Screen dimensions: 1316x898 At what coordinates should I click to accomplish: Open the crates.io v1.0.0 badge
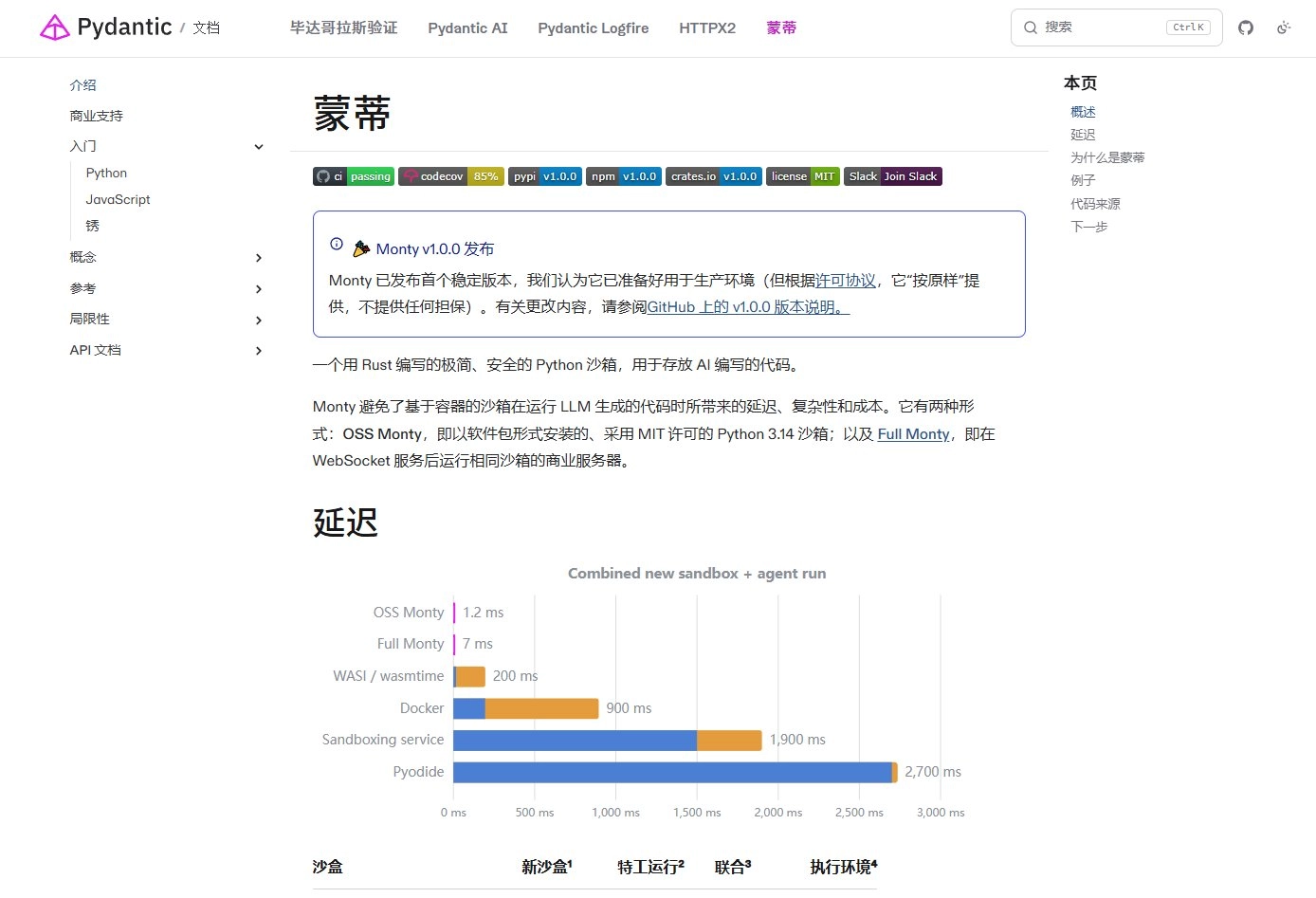point(714,176)
